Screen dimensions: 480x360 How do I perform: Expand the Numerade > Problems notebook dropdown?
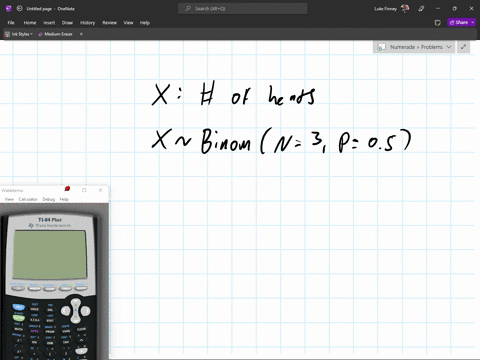tap(449, 47)
